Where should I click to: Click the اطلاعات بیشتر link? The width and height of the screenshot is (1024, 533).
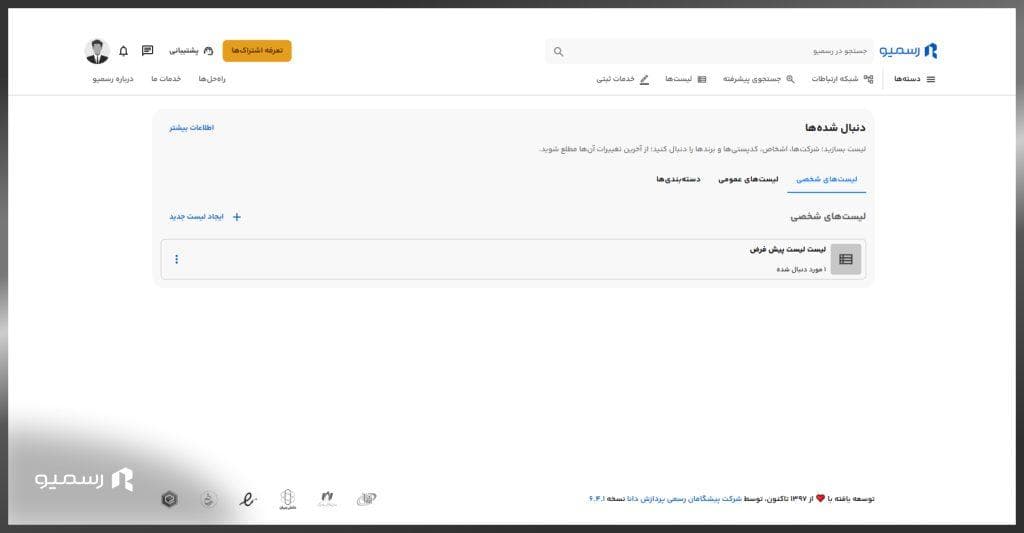pyautogui.click(x=192, y=128)
